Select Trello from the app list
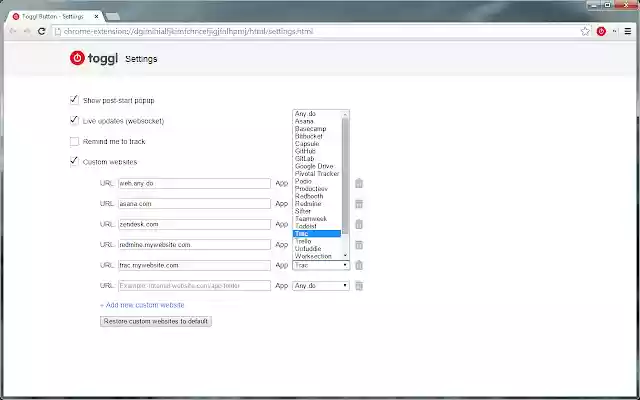The image size is (640, 400). pos(317,241)
